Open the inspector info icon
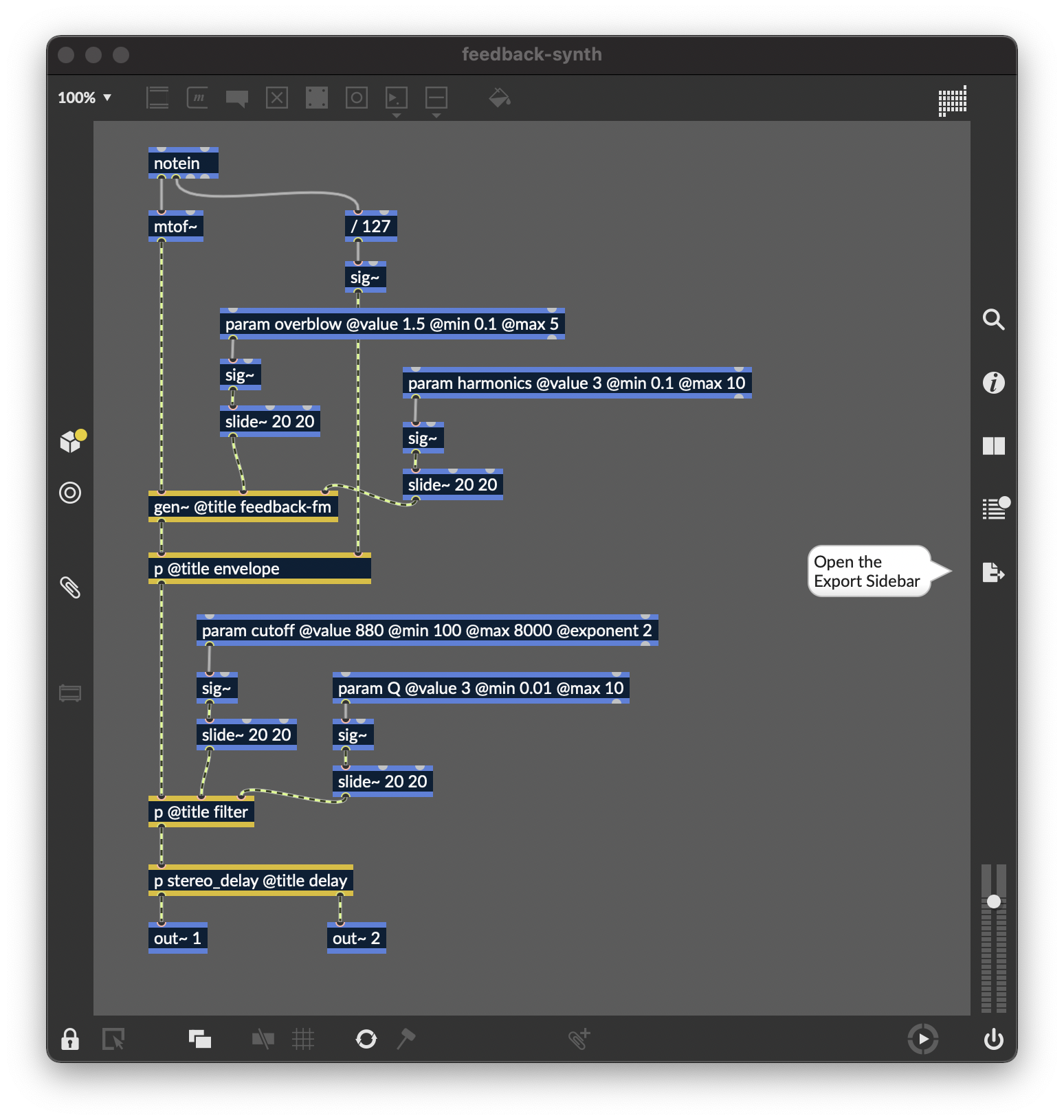This screenshot has width=1064, height=1120. coord(993,383)
